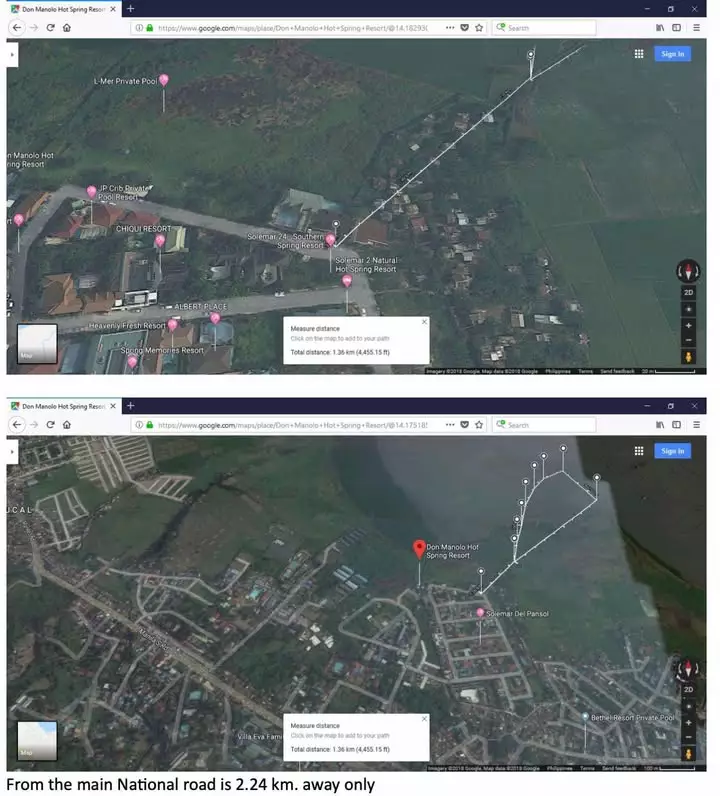Screen dimensions: 720x796
Task: Open Firefox menu in the lower browser window
Action: click(697, 425)
